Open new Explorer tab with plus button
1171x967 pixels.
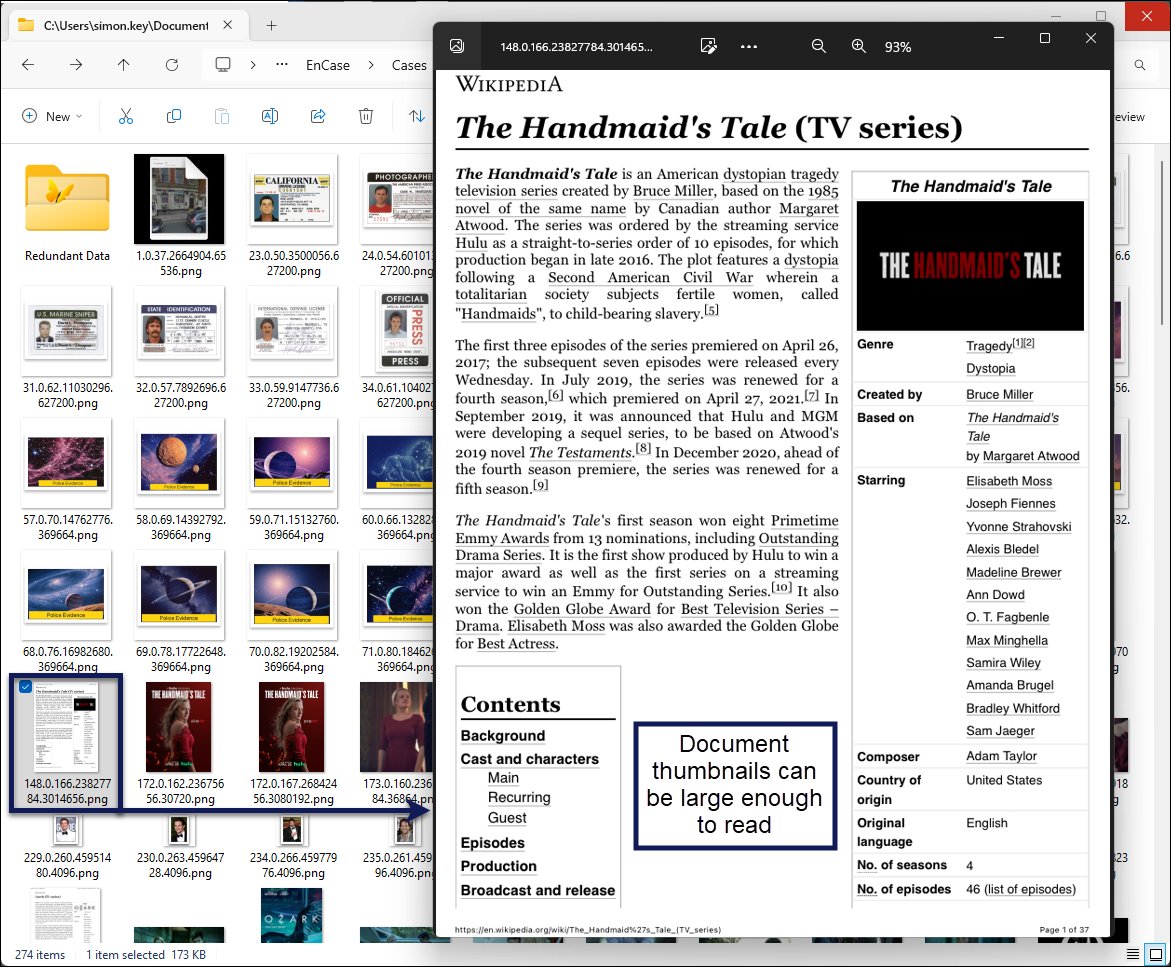(x=272, y=25)
